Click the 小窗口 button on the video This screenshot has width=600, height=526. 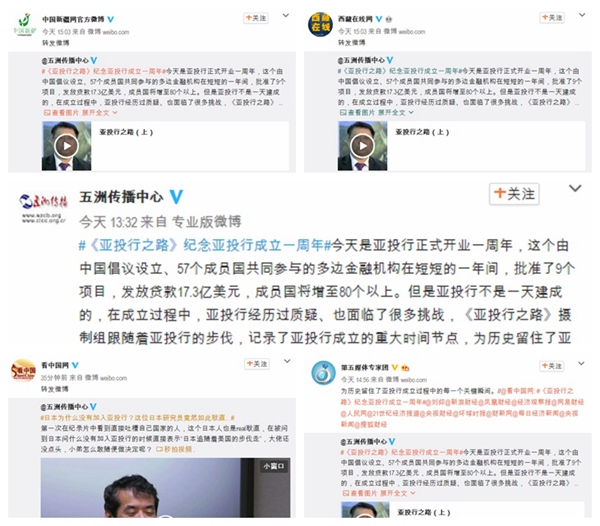pos(274,466)
